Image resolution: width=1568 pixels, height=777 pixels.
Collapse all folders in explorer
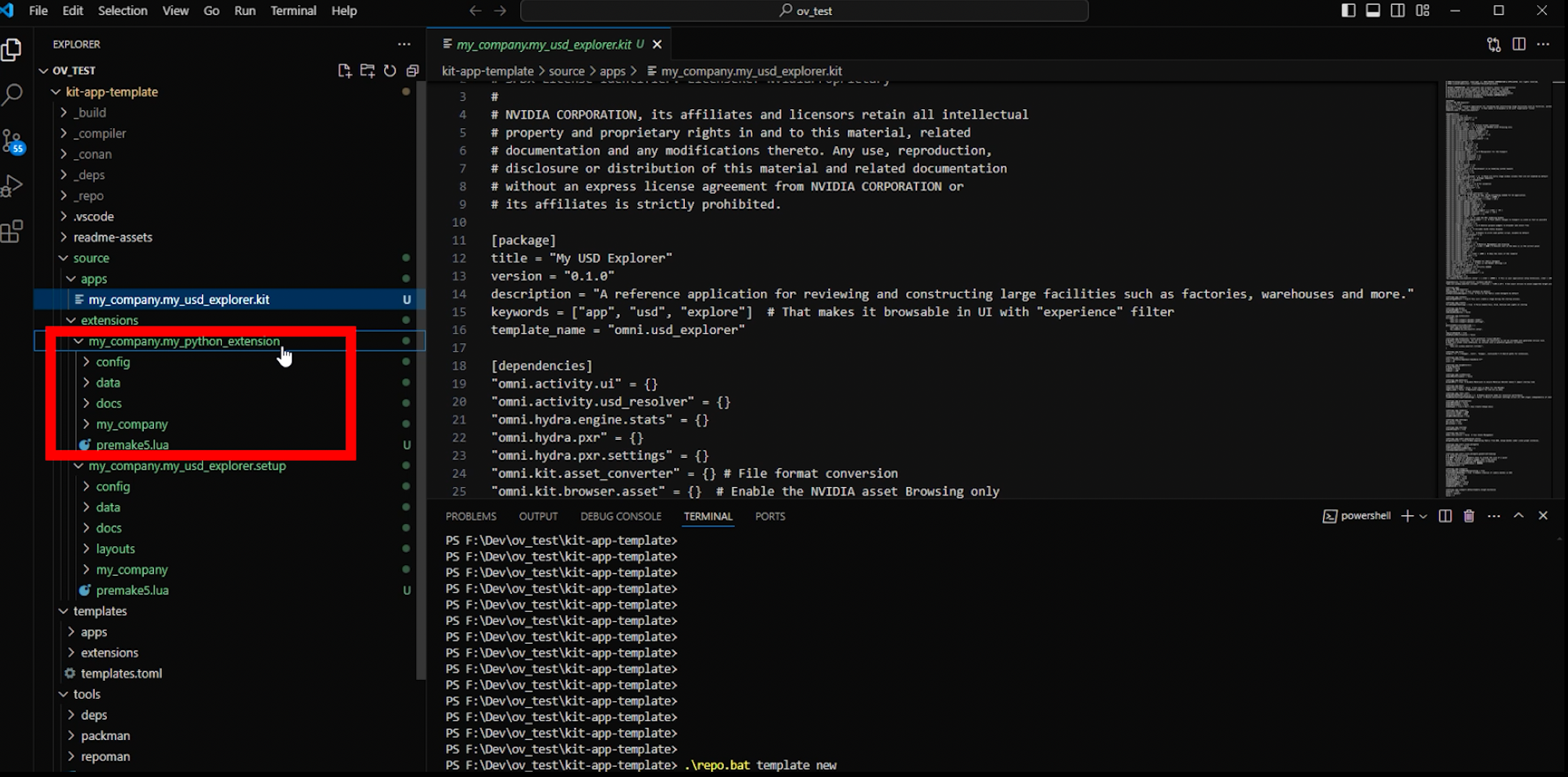[412, 70]
